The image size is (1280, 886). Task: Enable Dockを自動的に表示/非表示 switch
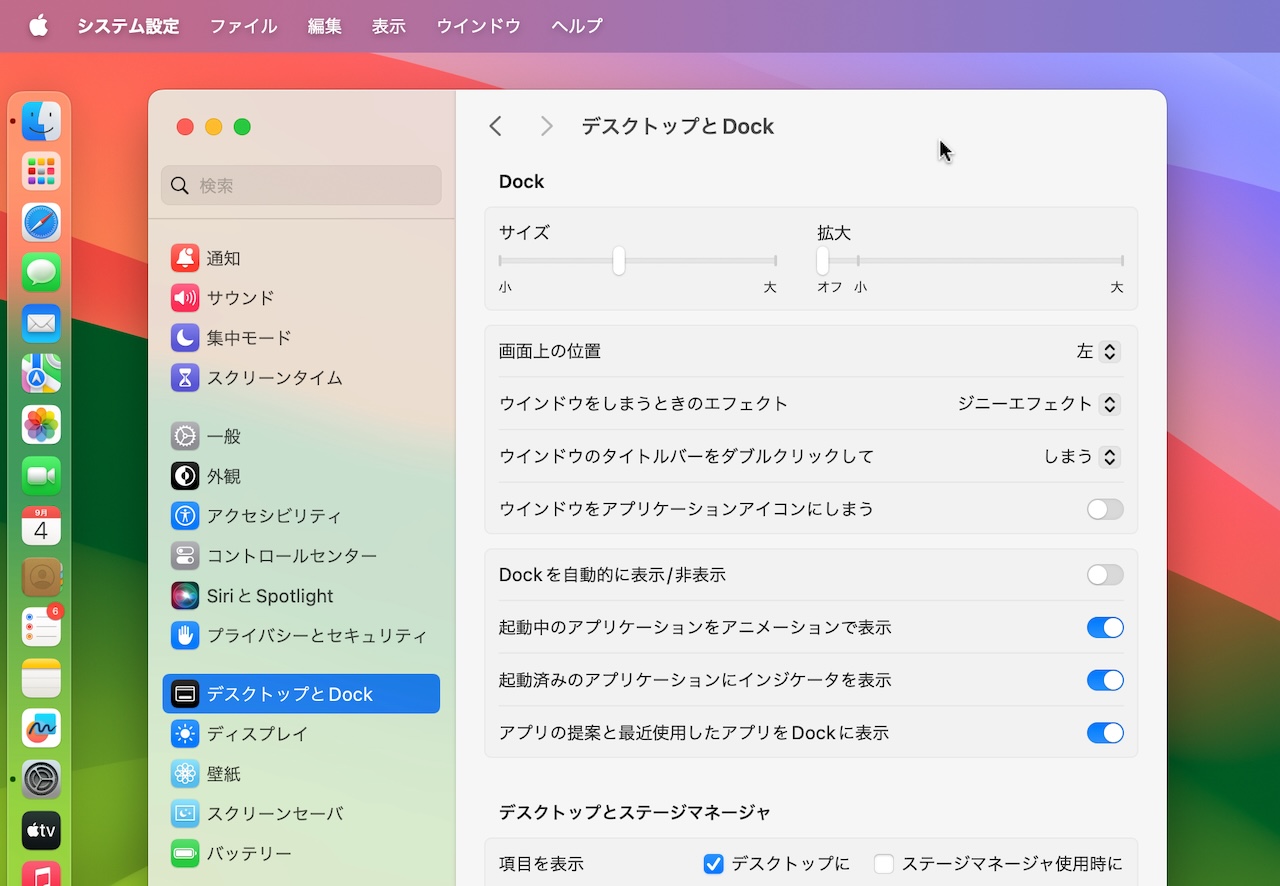pos(1105,575)
